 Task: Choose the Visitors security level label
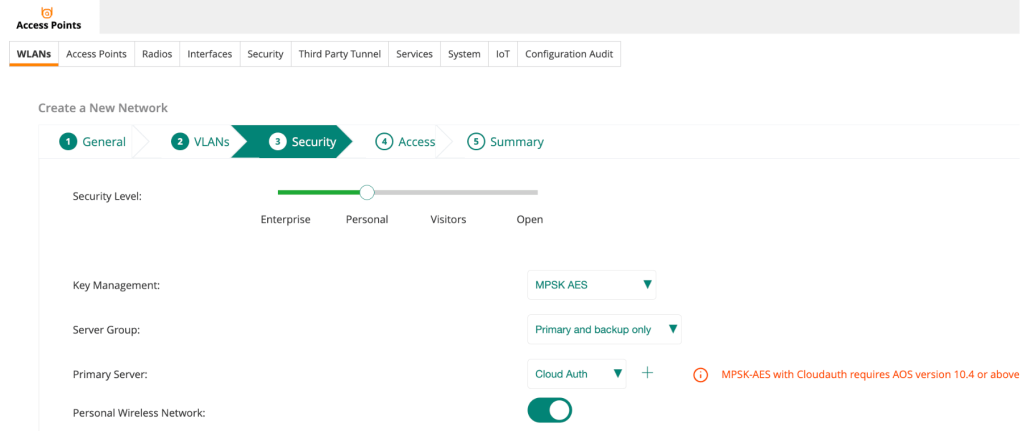pos(448,219)
